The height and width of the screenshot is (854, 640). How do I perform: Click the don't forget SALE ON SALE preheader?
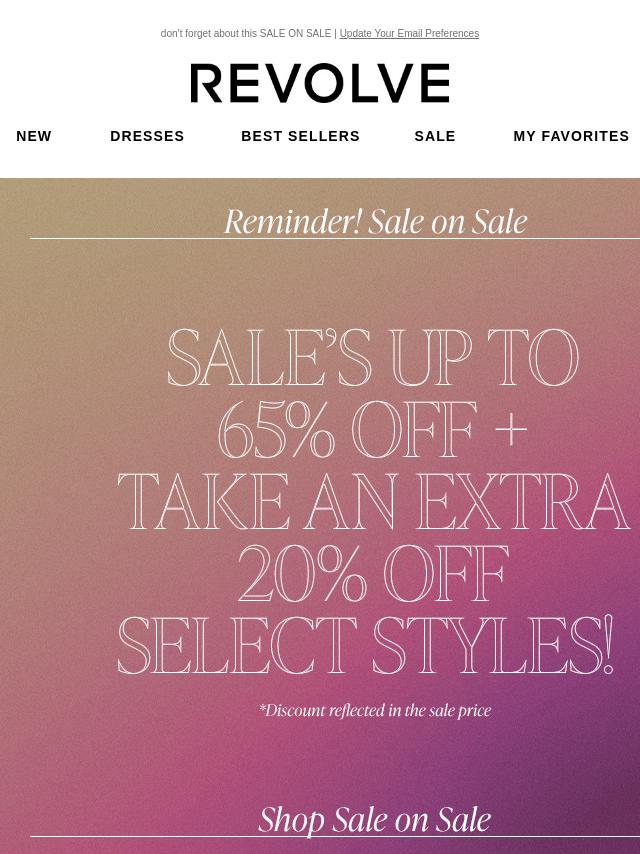(246, 33)
